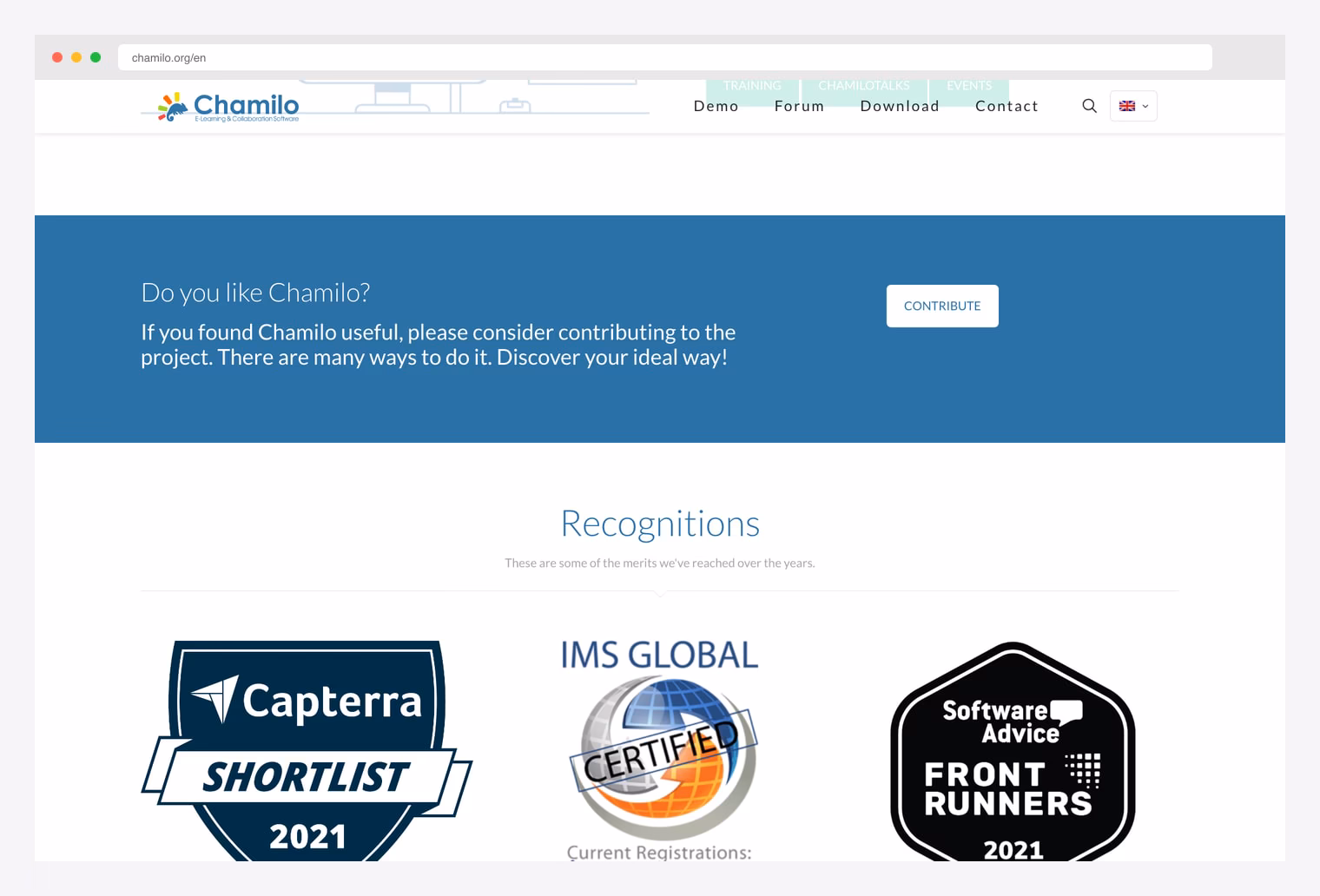Click the green maximize window dot
1320x896 pixels.
click(96, 57)
